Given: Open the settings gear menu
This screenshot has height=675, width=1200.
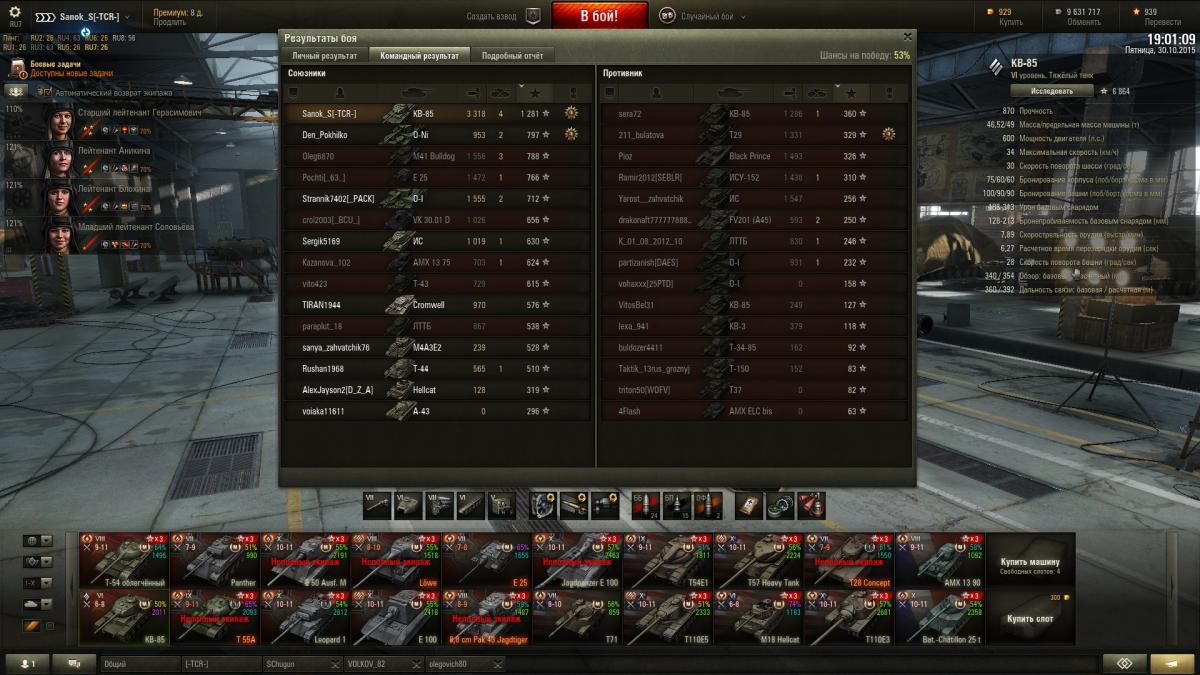Looking at the screenshot, I should (15, 11).
